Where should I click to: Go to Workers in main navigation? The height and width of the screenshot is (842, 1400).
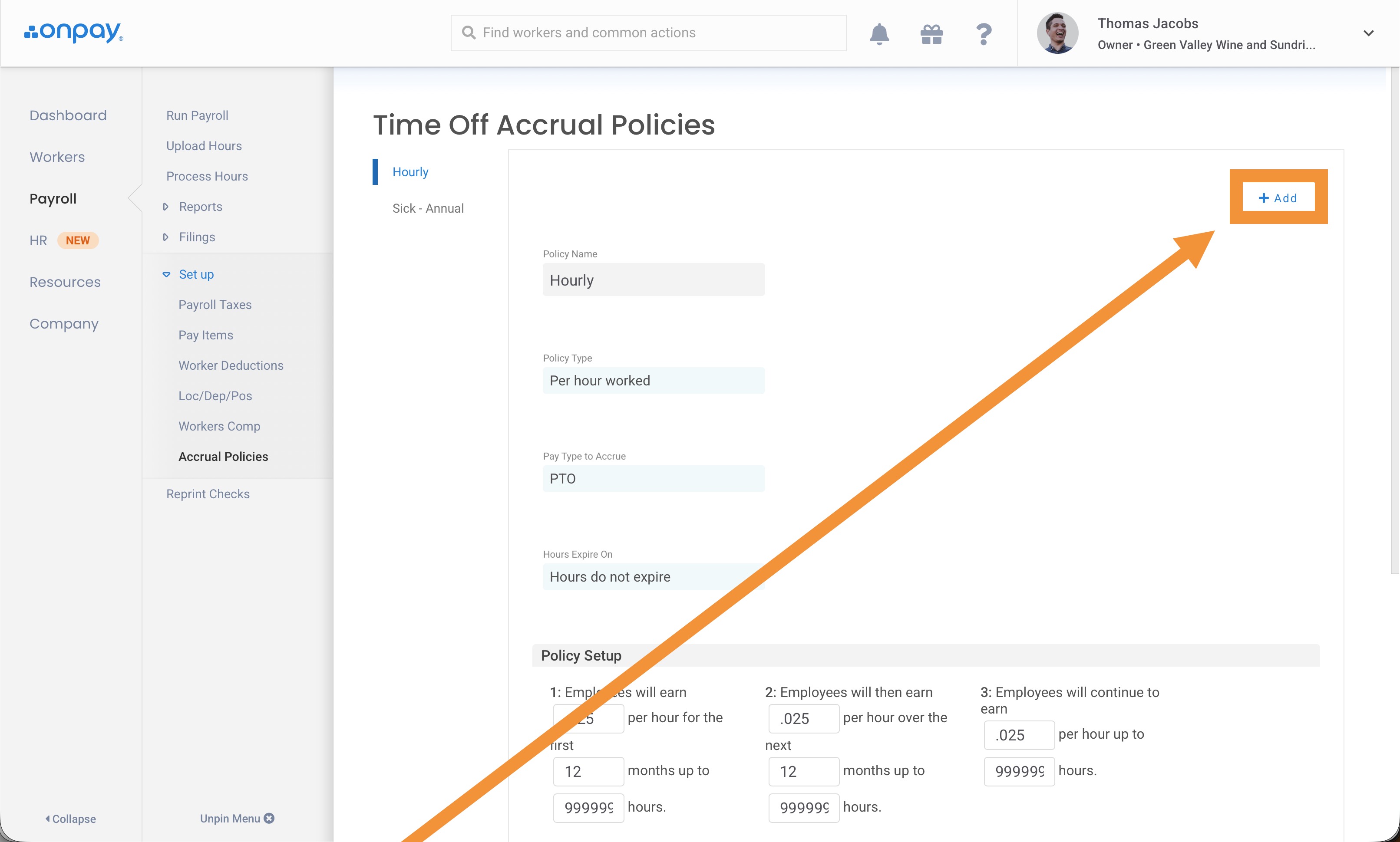(x=57, y=157)
